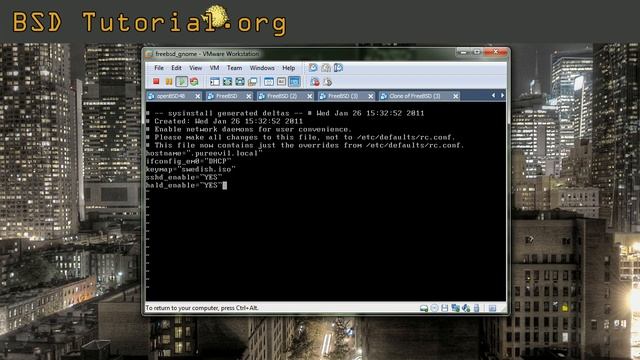
Task: Click the message log icon in status bar
Action: point(492,308)
